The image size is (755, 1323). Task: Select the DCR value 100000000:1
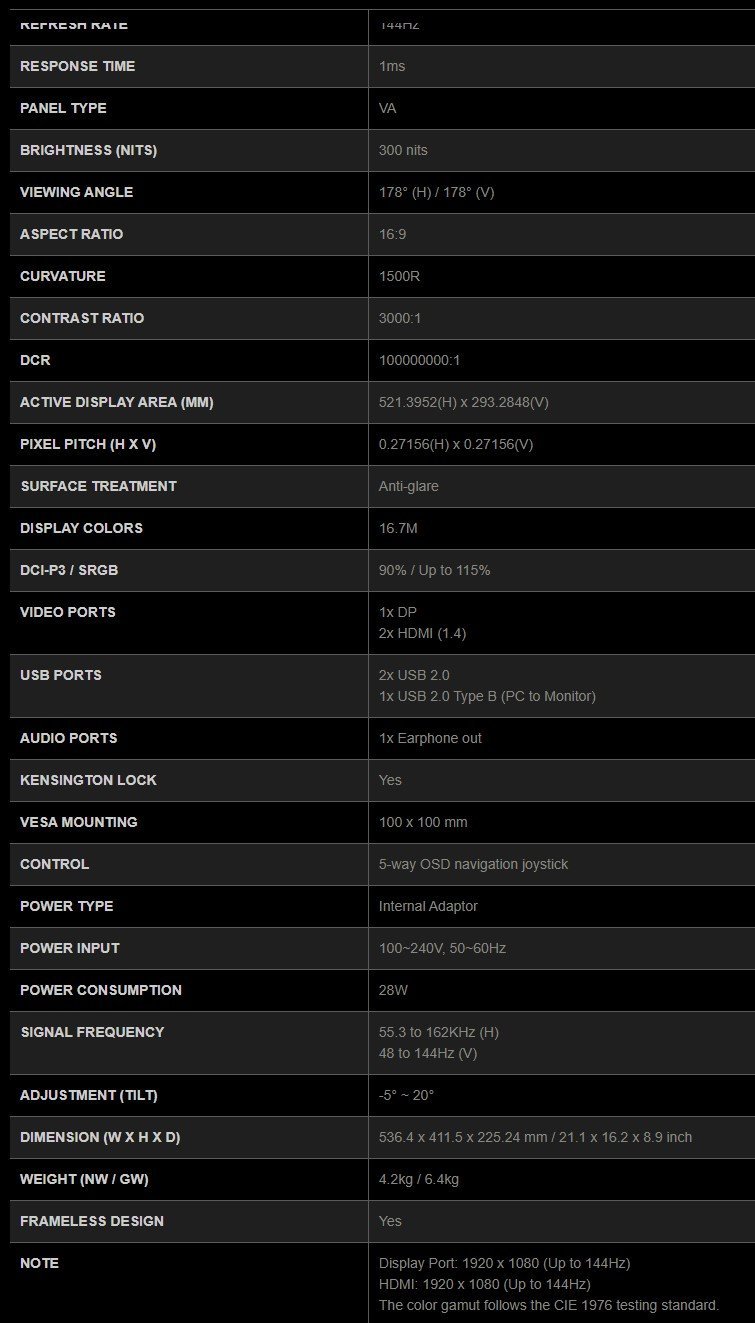point(419,360)
